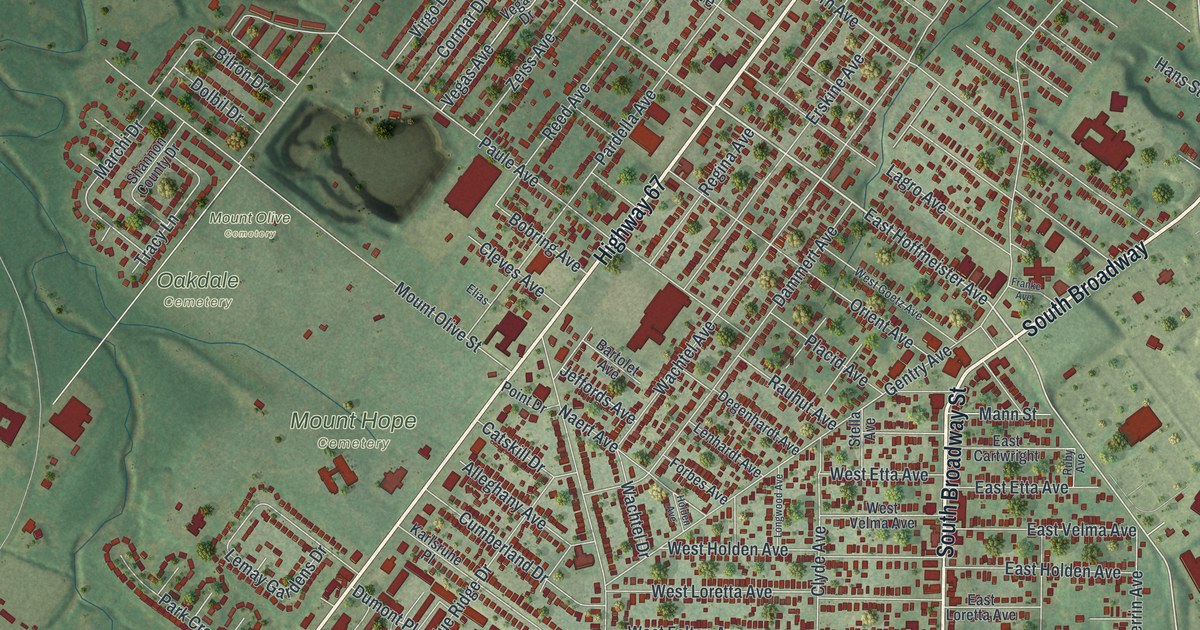Select the Placid Ave label
Viewport: 1200px width, 630px height.
click(x=838, y=361)
